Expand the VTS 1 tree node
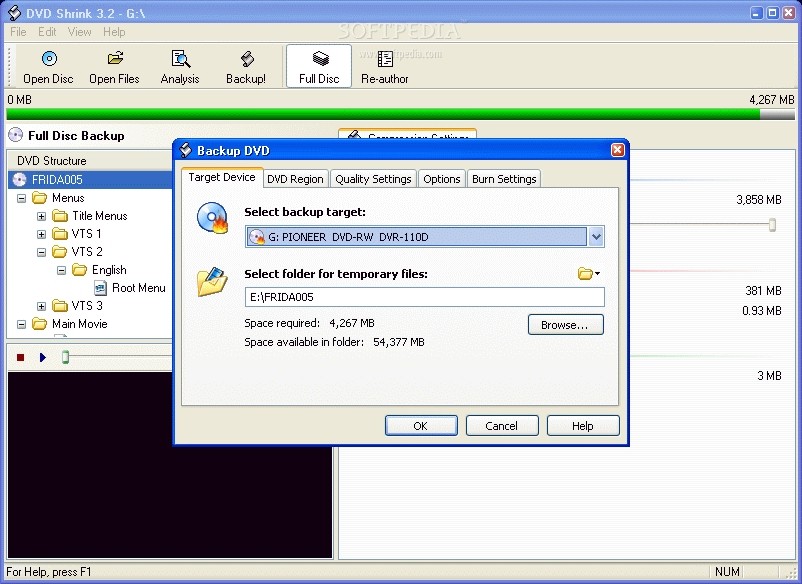The image size is (802, 584). 40,233
